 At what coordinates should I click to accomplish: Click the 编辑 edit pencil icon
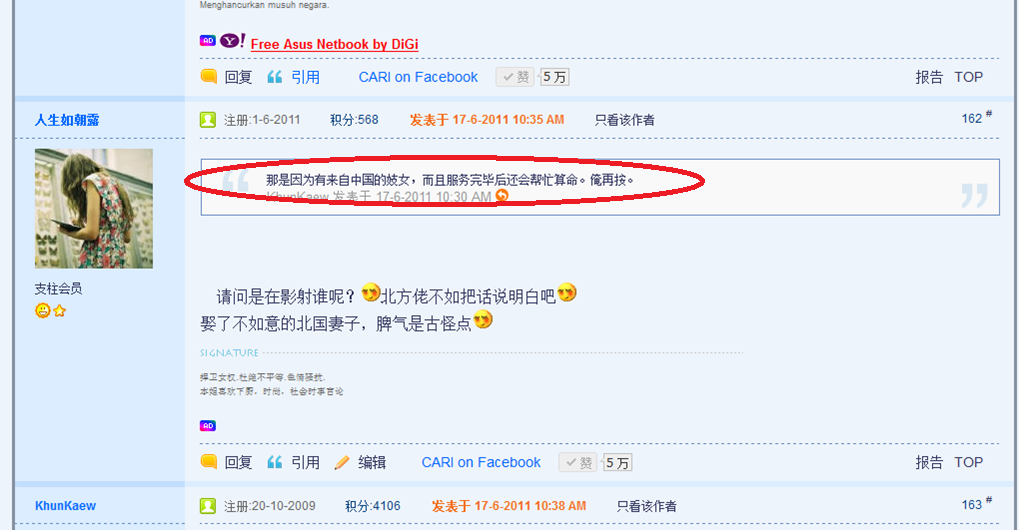point(342,462)
